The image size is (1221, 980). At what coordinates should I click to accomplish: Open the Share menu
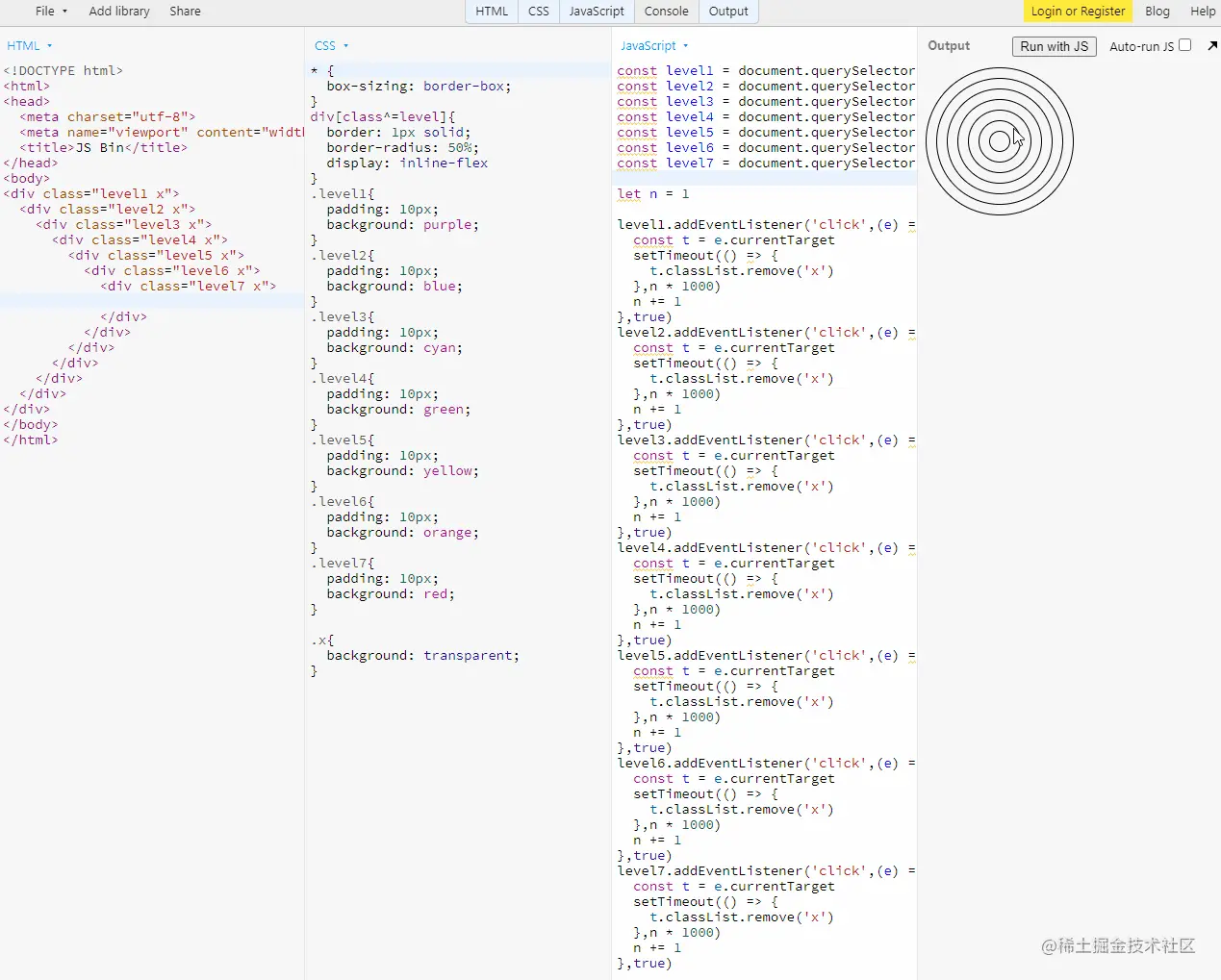pyautogui.click(x=185, y=12)
